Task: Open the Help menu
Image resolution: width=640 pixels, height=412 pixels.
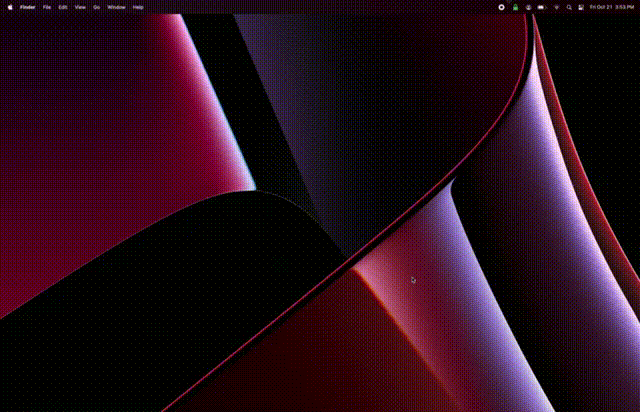Action: pos(138,7)
